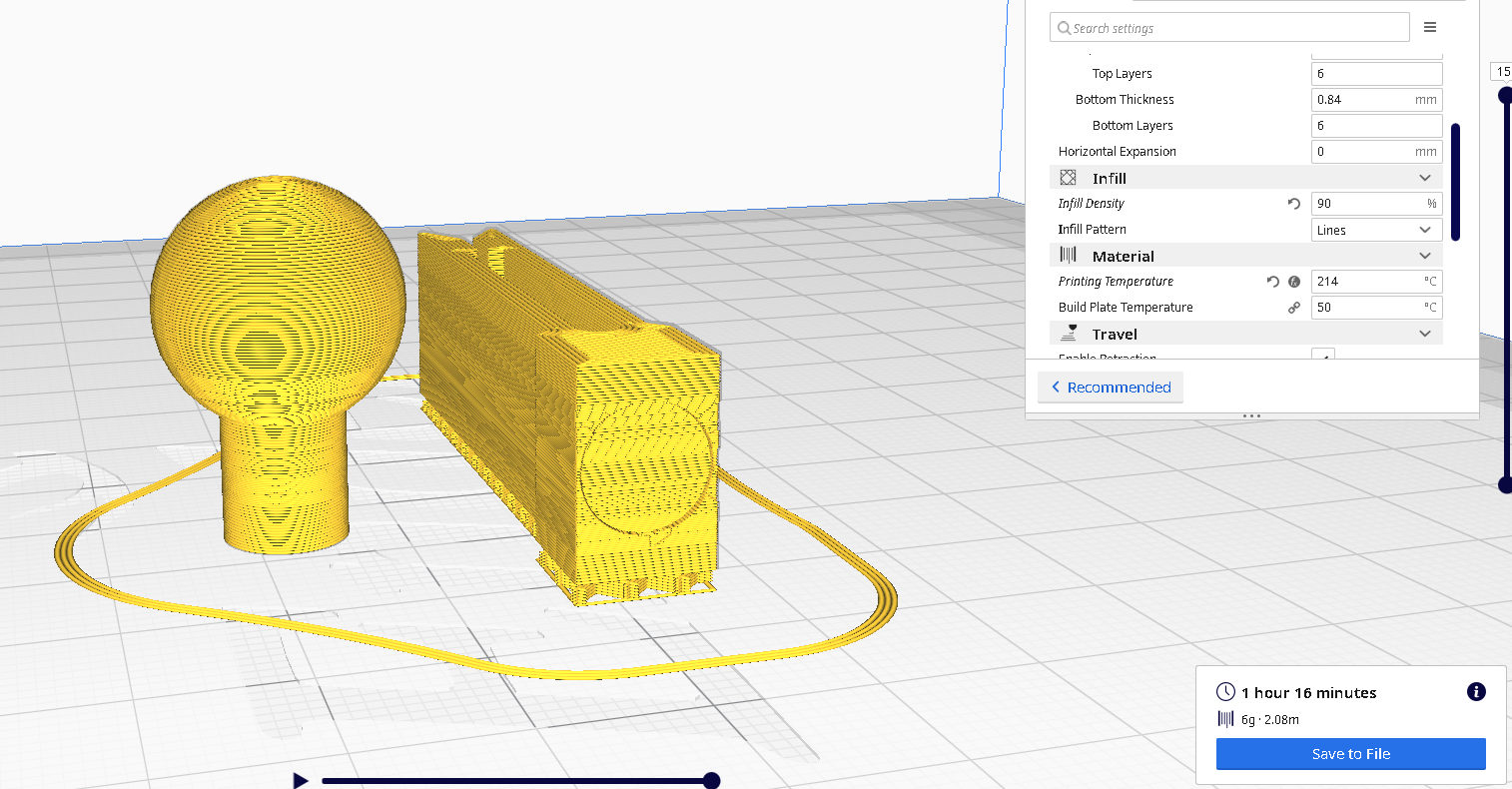Click the Bottom Thickness value 0.84
Image resolution: width=1512 pixels, height=789 pixels.
point(1376,100)
